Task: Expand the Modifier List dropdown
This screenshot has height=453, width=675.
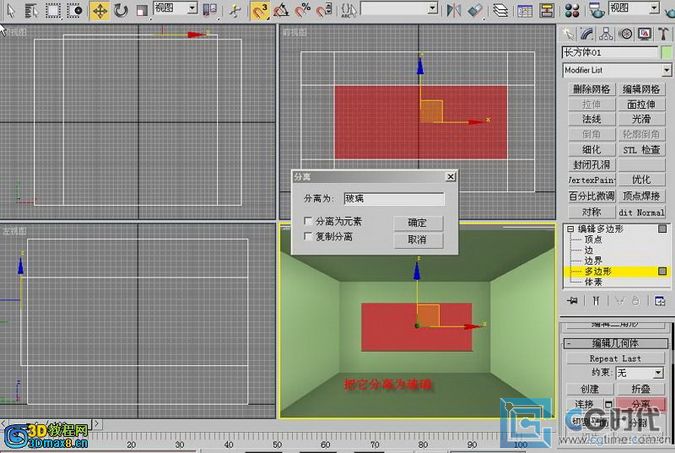Action: [666, 70]
